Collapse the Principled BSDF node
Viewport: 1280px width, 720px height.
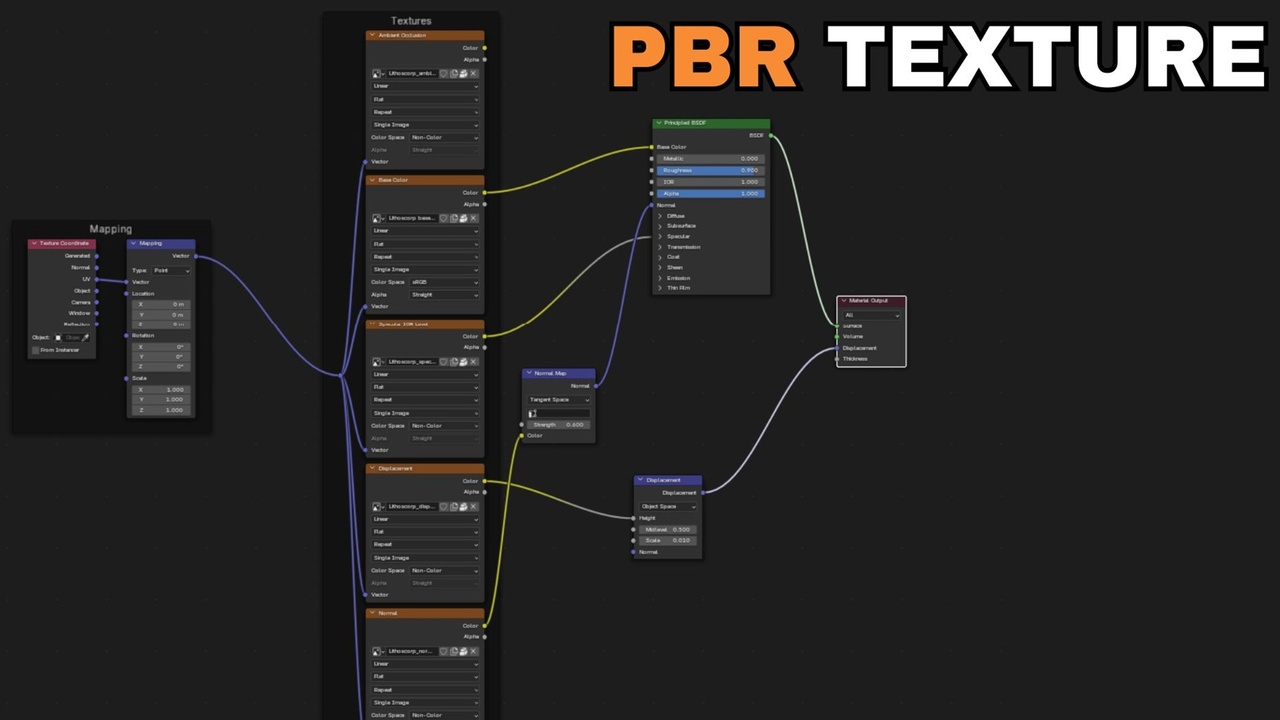pyautogui.click(x=659, y=123)
